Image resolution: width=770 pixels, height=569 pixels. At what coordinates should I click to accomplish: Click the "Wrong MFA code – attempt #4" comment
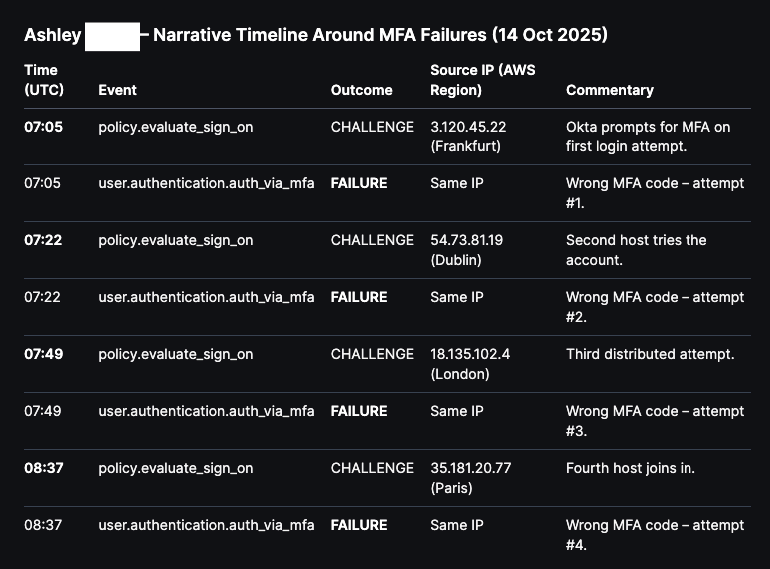click(x=654, y=535)
